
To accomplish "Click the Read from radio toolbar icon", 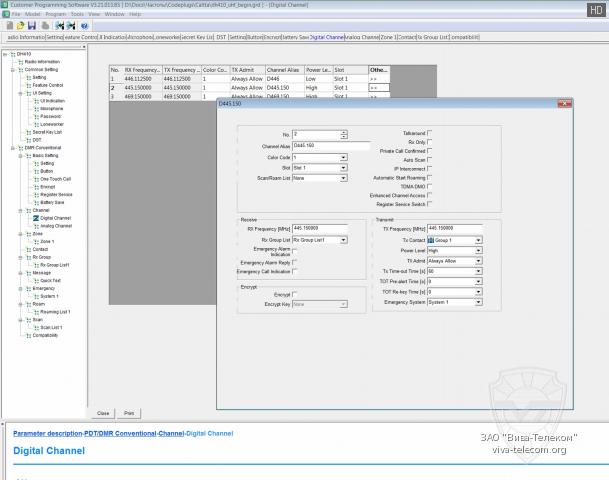I will [59, 26].
